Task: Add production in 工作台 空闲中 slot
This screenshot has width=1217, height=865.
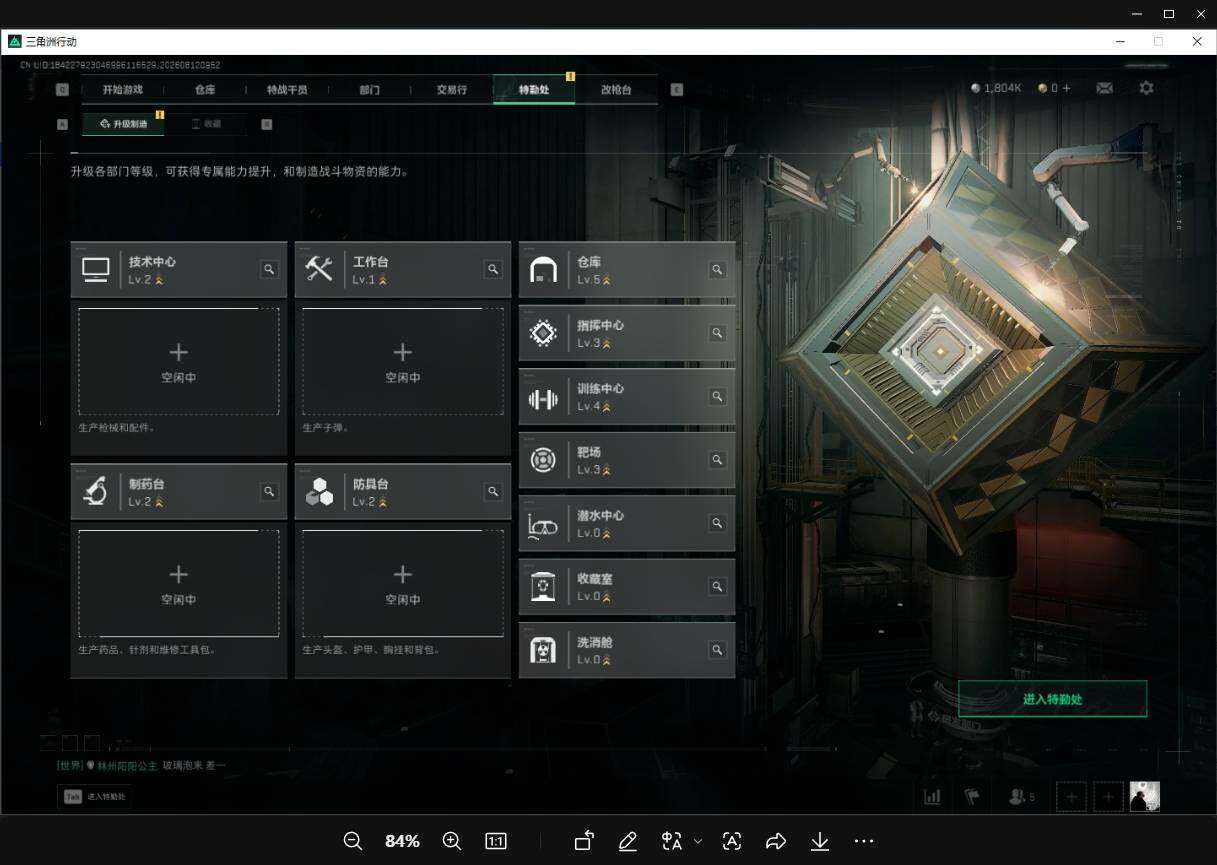Action: click(x=403, y=361)
